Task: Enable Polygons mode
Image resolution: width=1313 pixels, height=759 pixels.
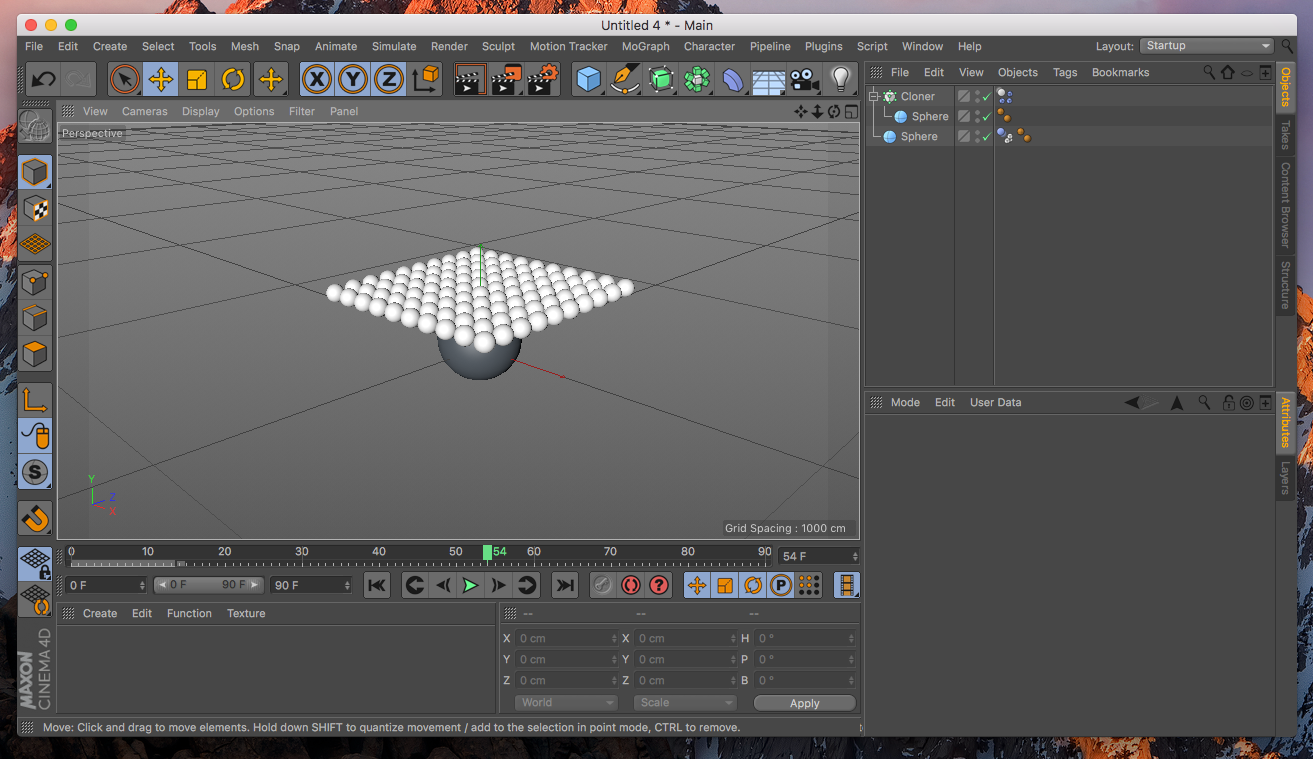Action: (x=35, y=354)
